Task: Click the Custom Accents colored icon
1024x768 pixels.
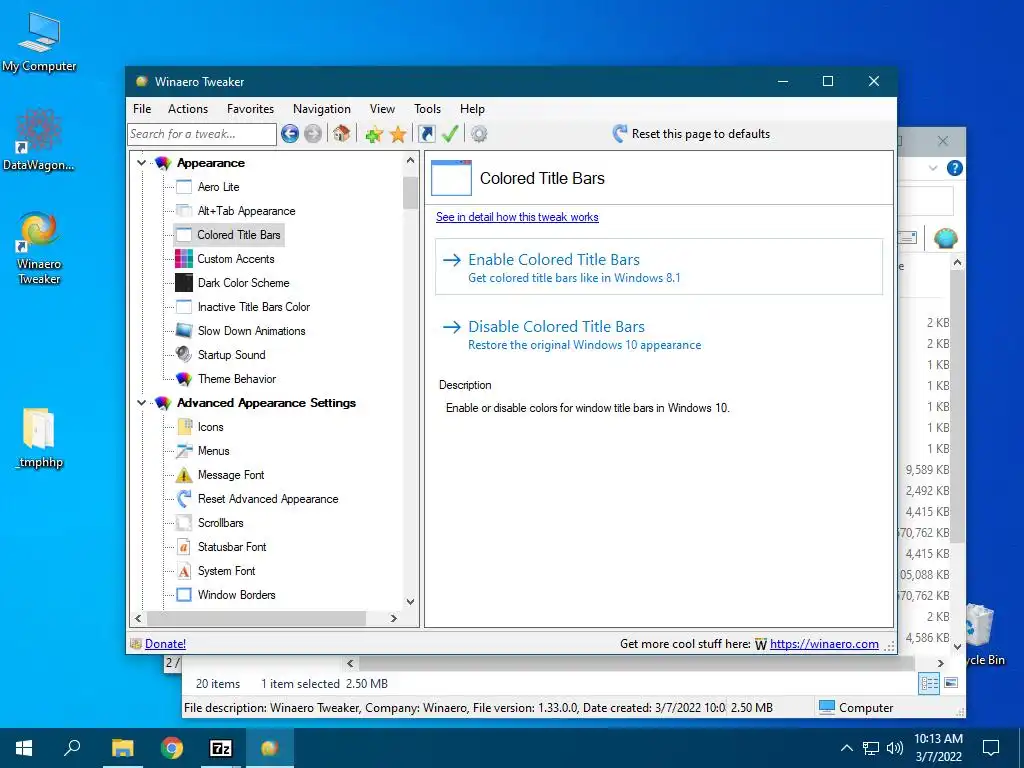Action: (184, 259)
